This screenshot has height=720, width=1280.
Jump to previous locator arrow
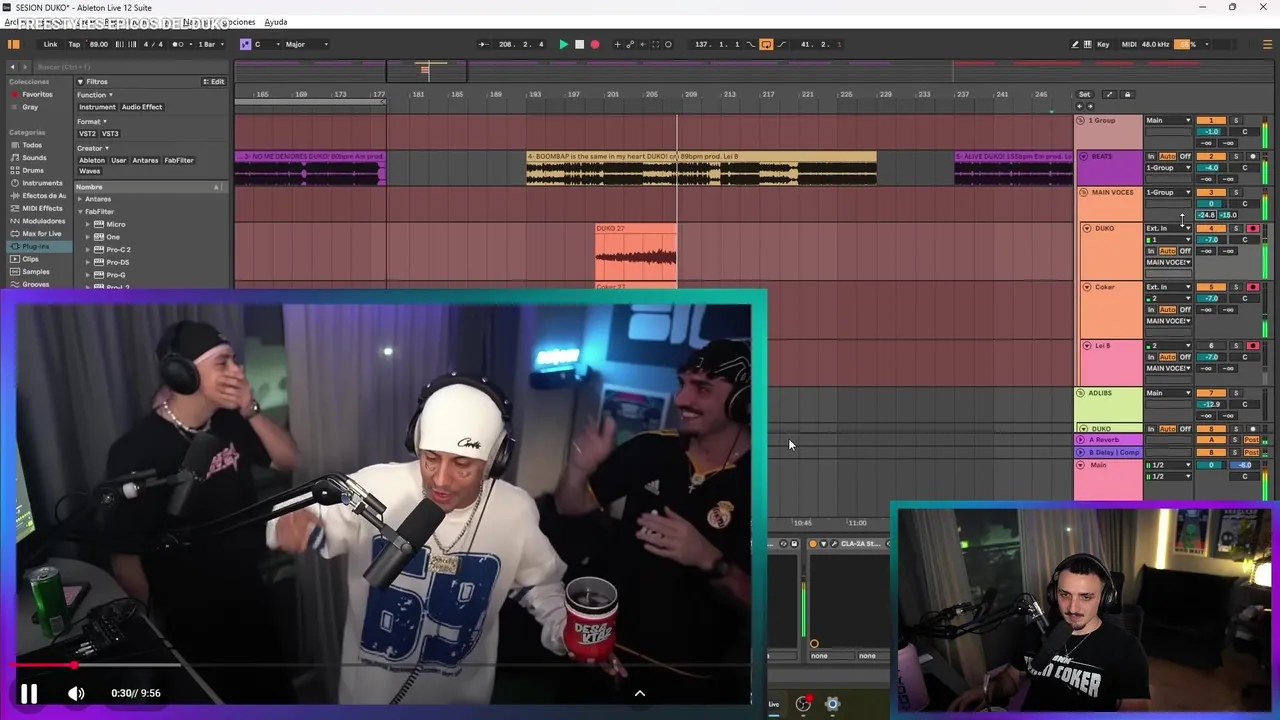[x=1080, y=106]
